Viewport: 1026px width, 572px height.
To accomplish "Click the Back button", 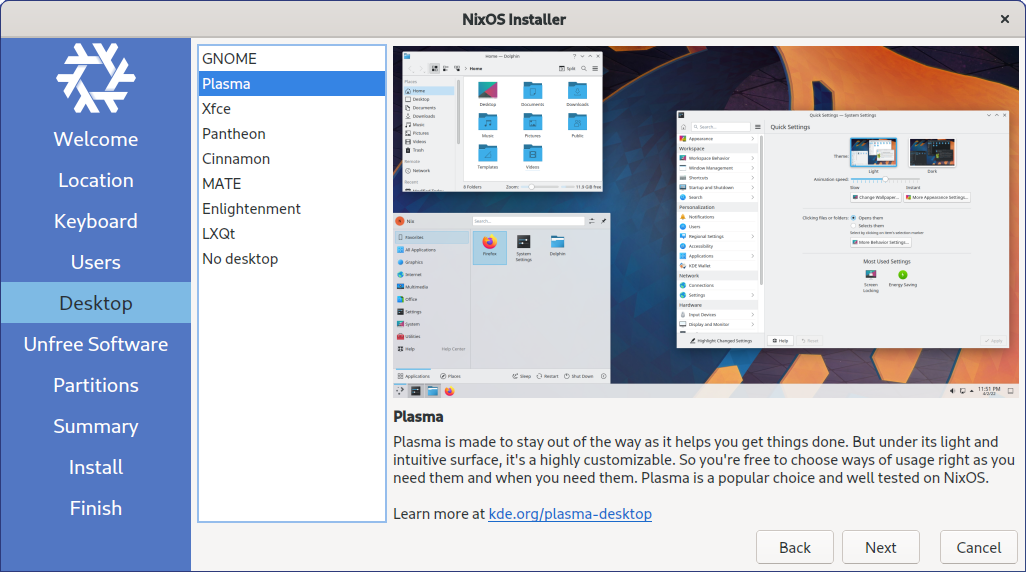I will tap(795, 547).
